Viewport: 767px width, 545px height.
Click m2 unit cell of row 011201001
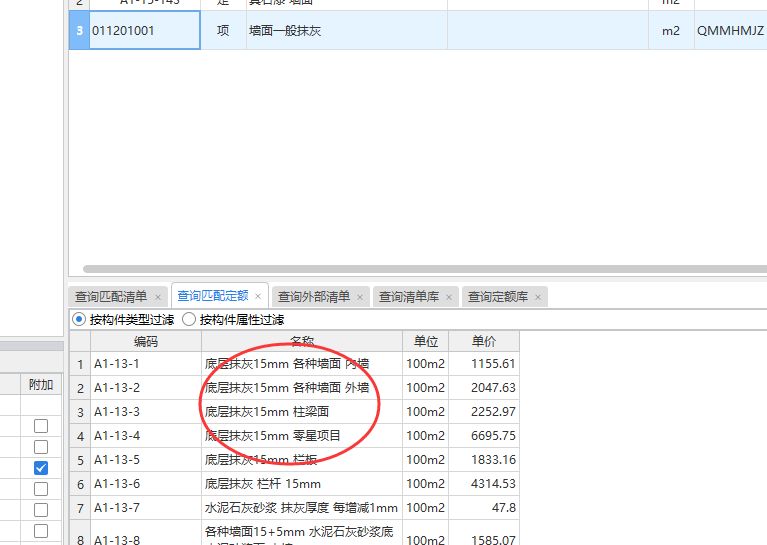click(x=671, y=30)
